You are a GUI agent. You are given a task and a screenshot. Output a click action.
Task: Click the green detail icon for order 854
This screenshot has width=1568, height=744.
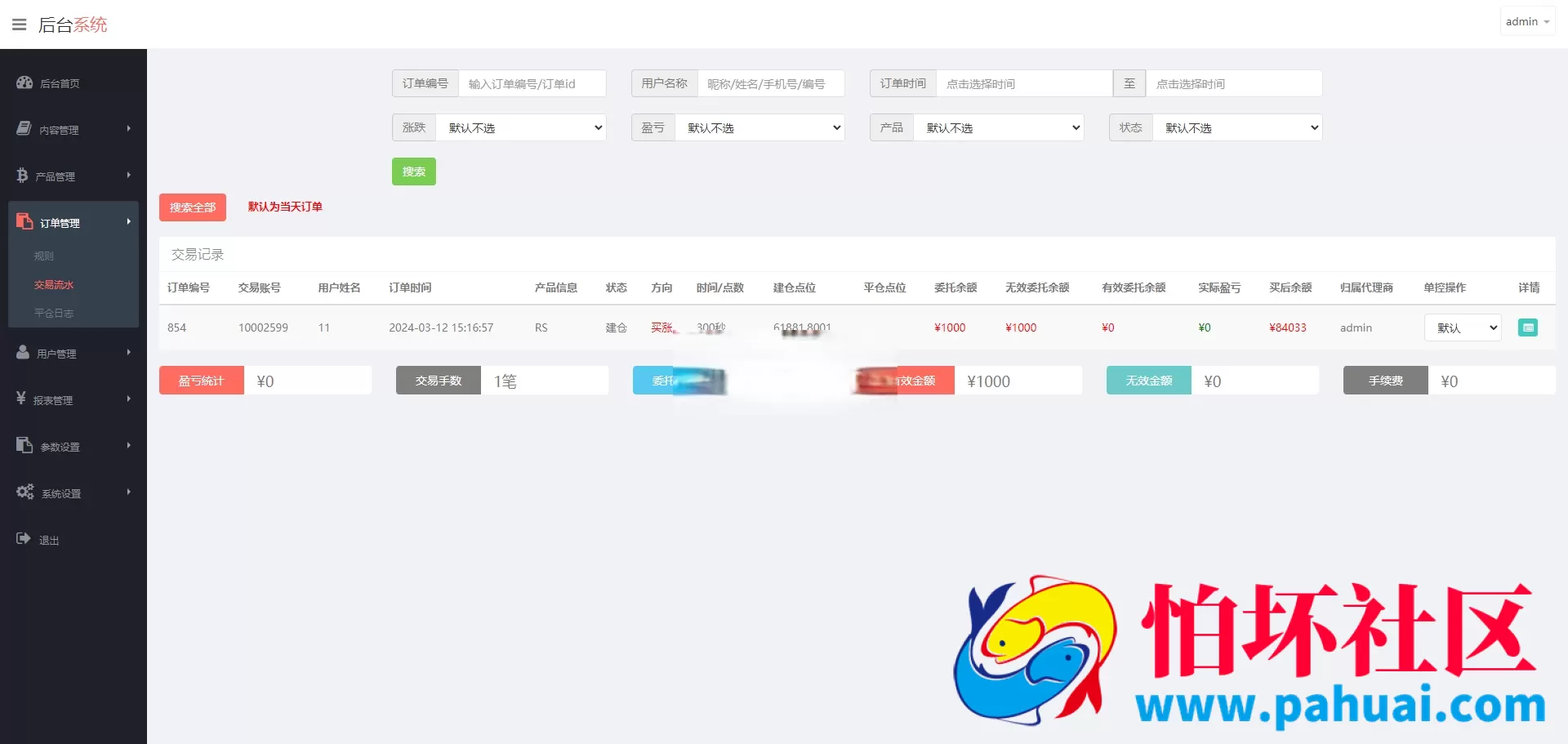(x=1528, y=327)
